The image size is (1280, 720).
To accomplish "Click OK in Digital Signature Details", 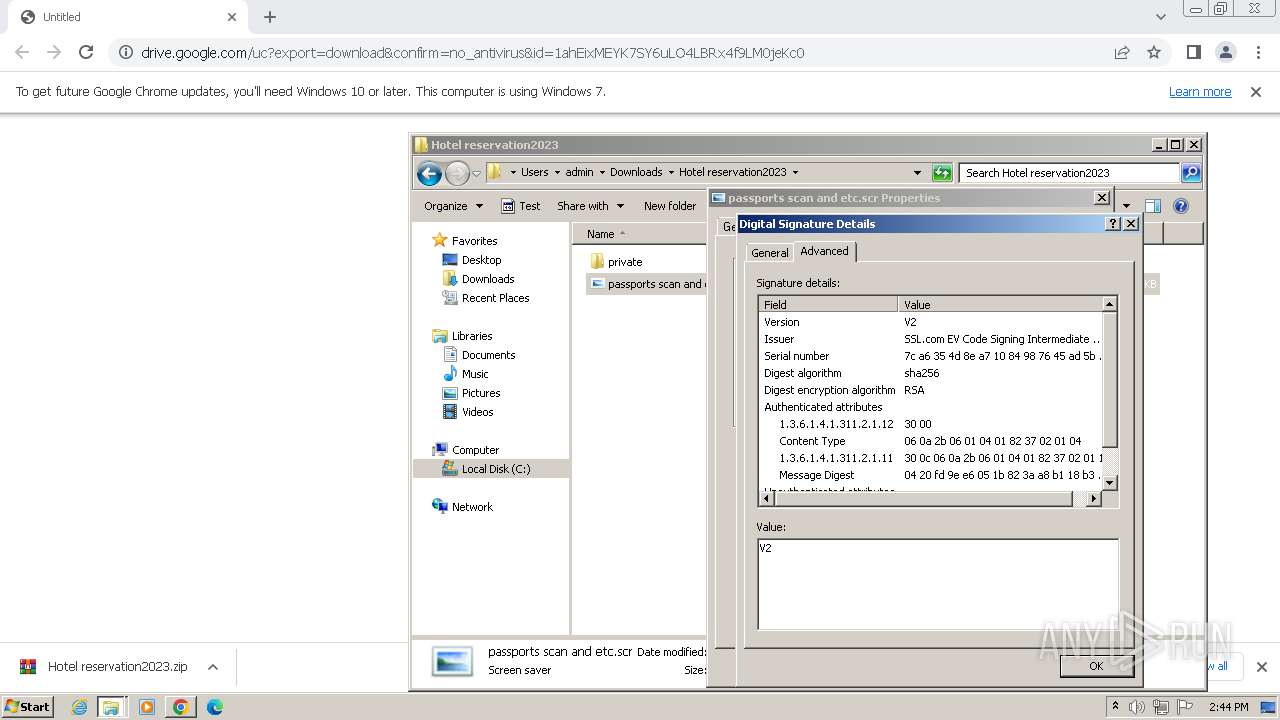I will tap(1096, 666).
